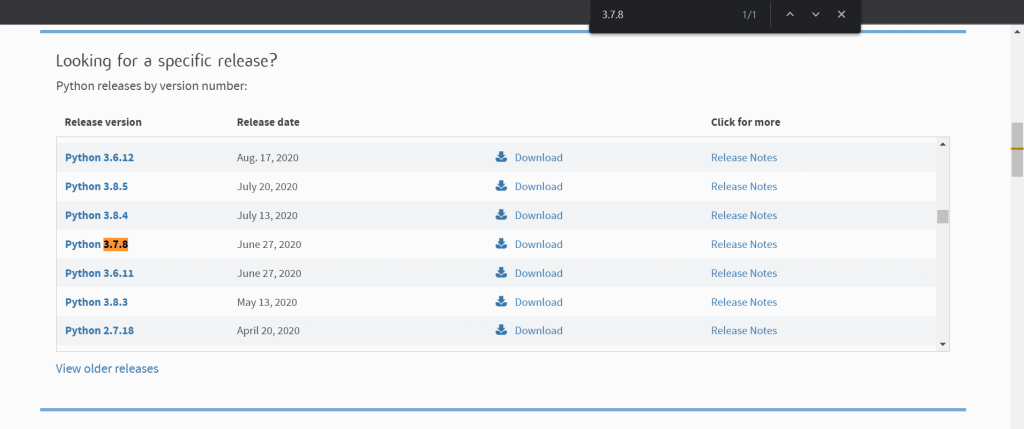Viewport: 1024px width, 429px height.
Task: Open Python 3.7.8 release page
Action: click(x=96, y=244)
